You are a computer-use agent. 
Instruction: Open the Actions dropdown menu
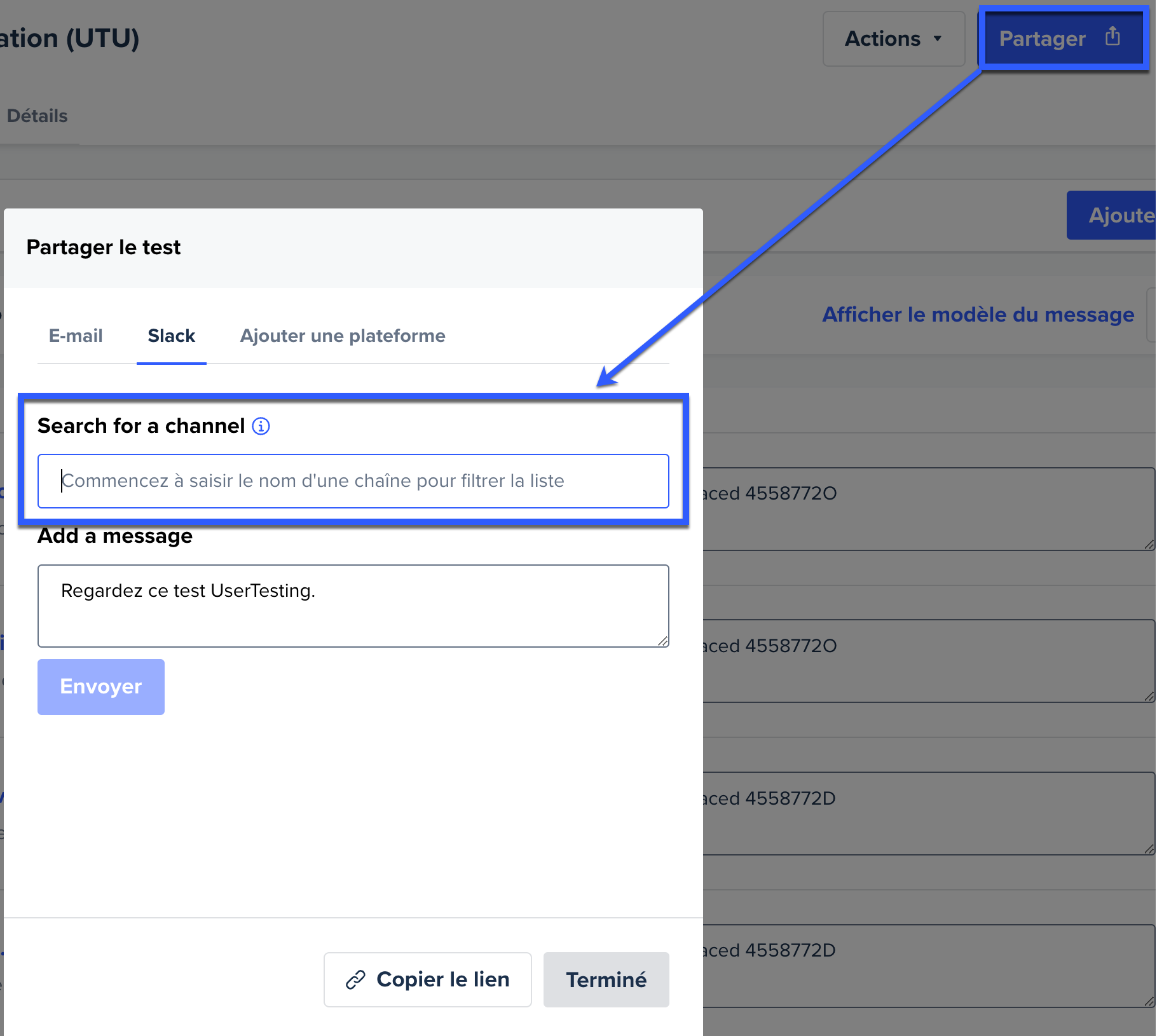click(x=894, y=39)
